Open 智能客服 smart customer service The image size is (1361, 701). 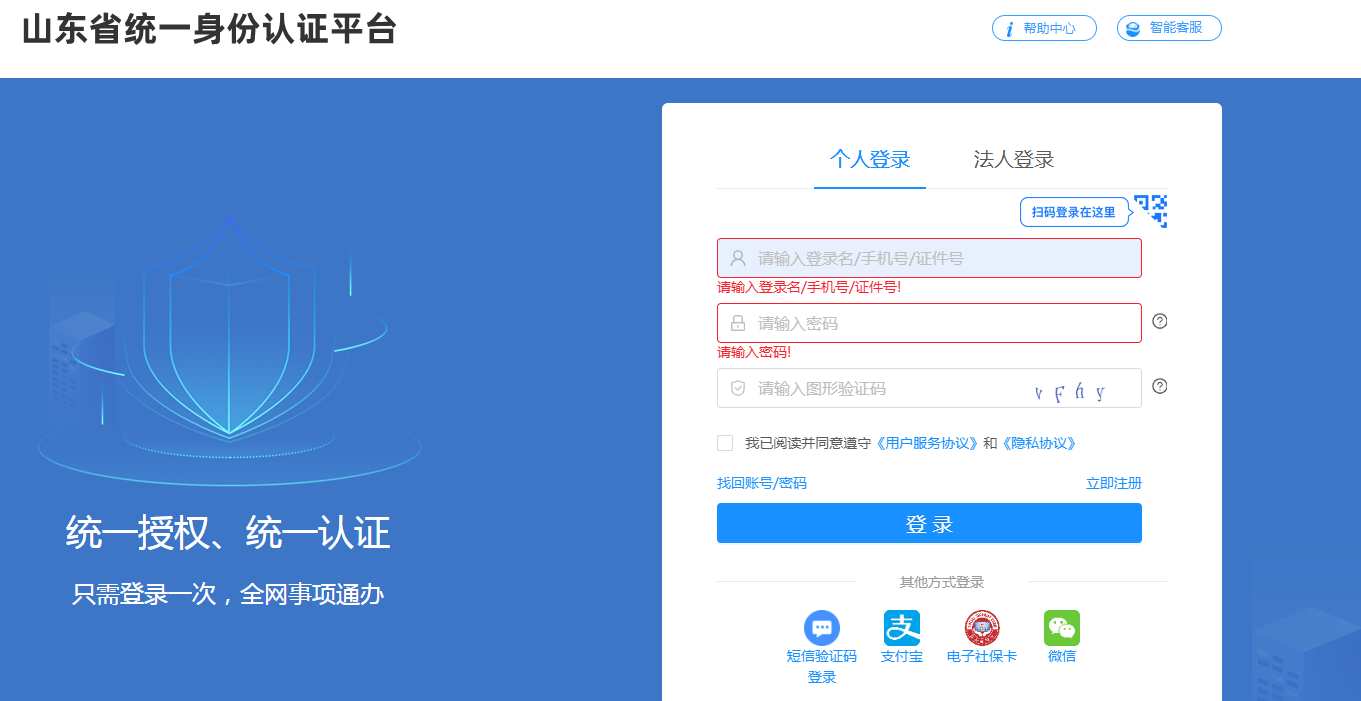point(1169,28)
